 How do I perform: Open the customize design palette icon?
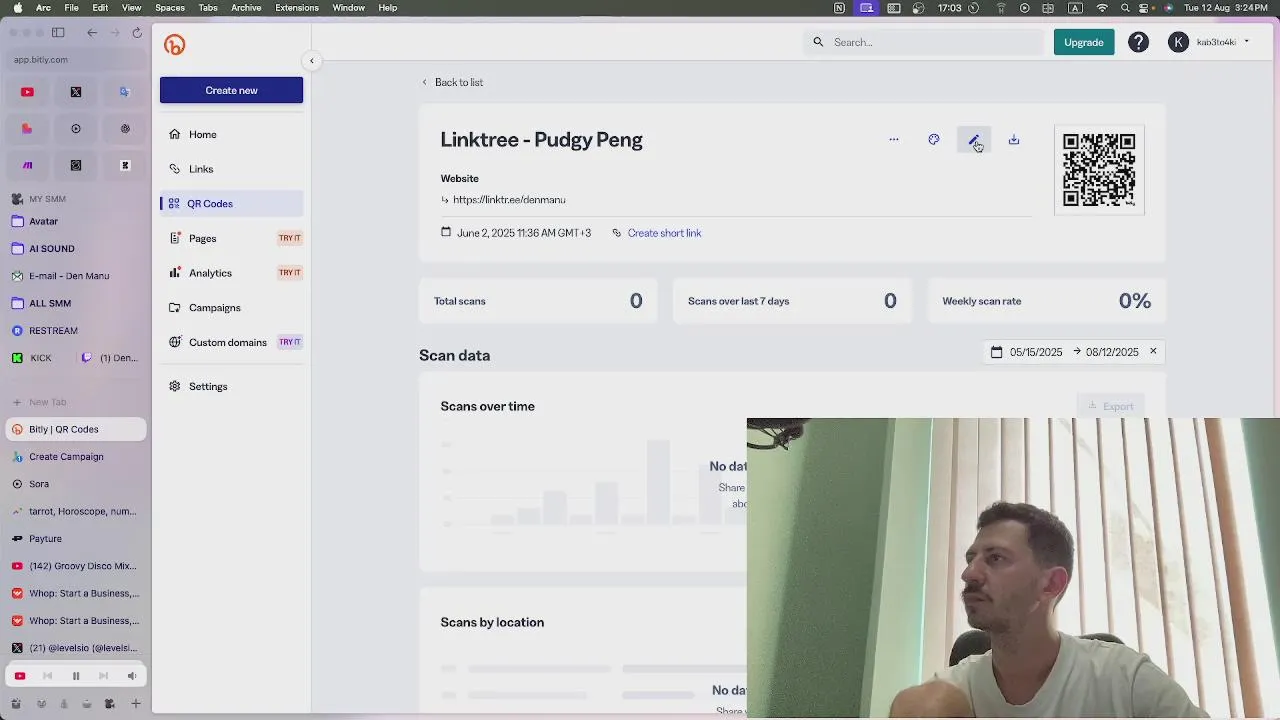(934, 140)
